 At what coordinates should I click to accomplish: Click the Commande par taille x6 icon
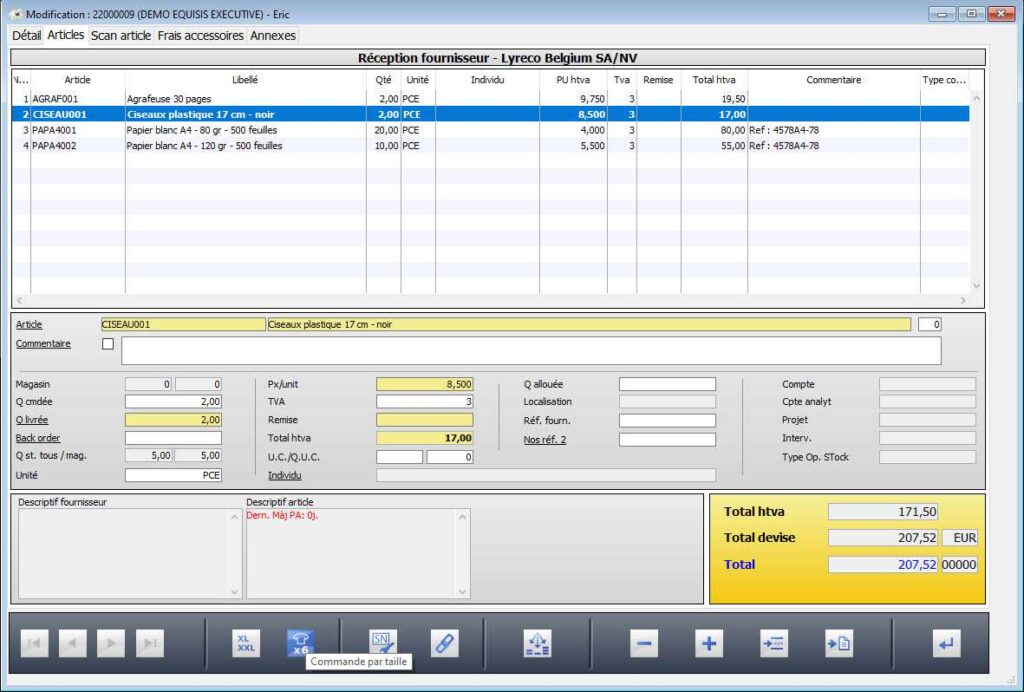click(x=300, y=644)
